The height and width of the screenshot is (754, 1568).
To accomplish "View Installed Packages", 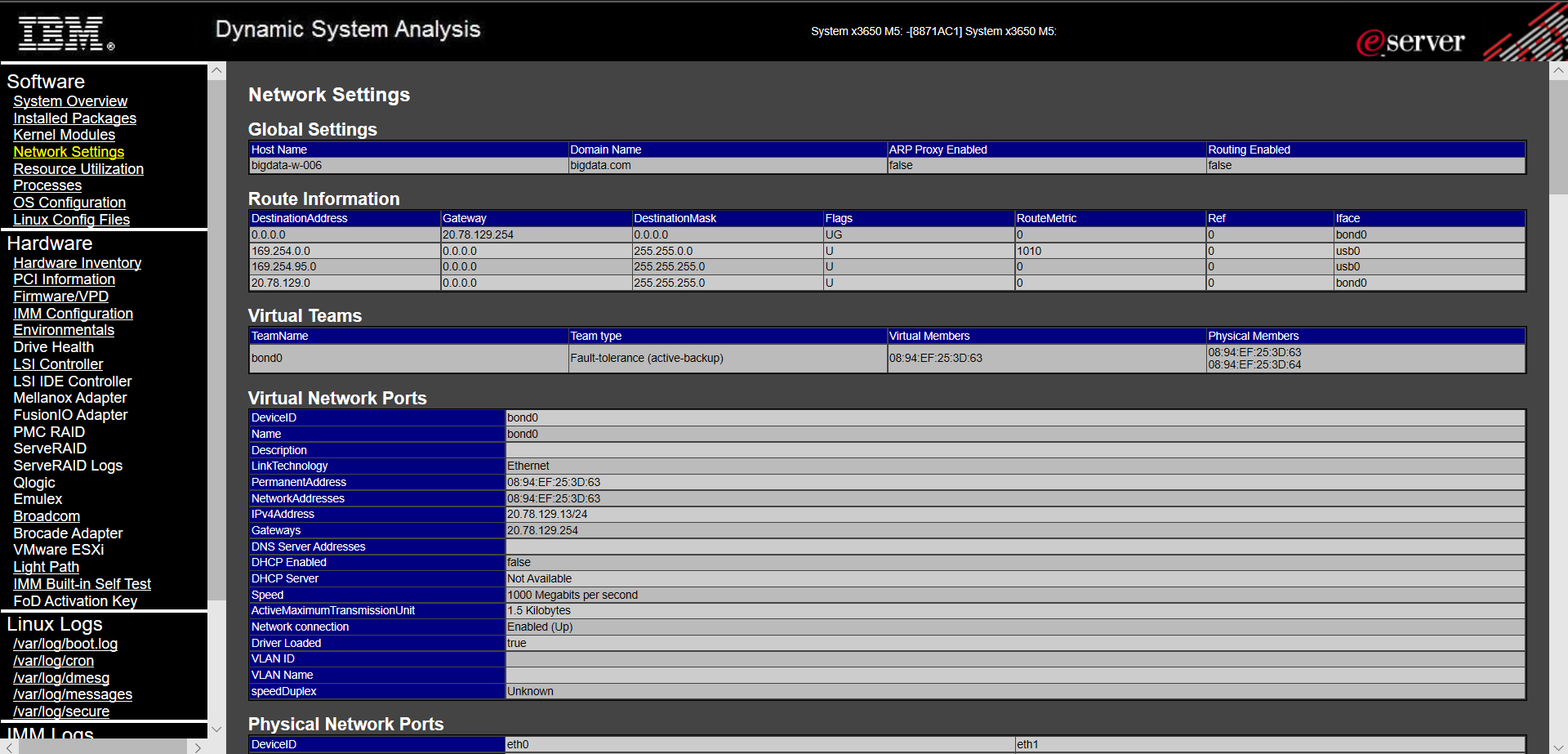I will tap(74, 118).
